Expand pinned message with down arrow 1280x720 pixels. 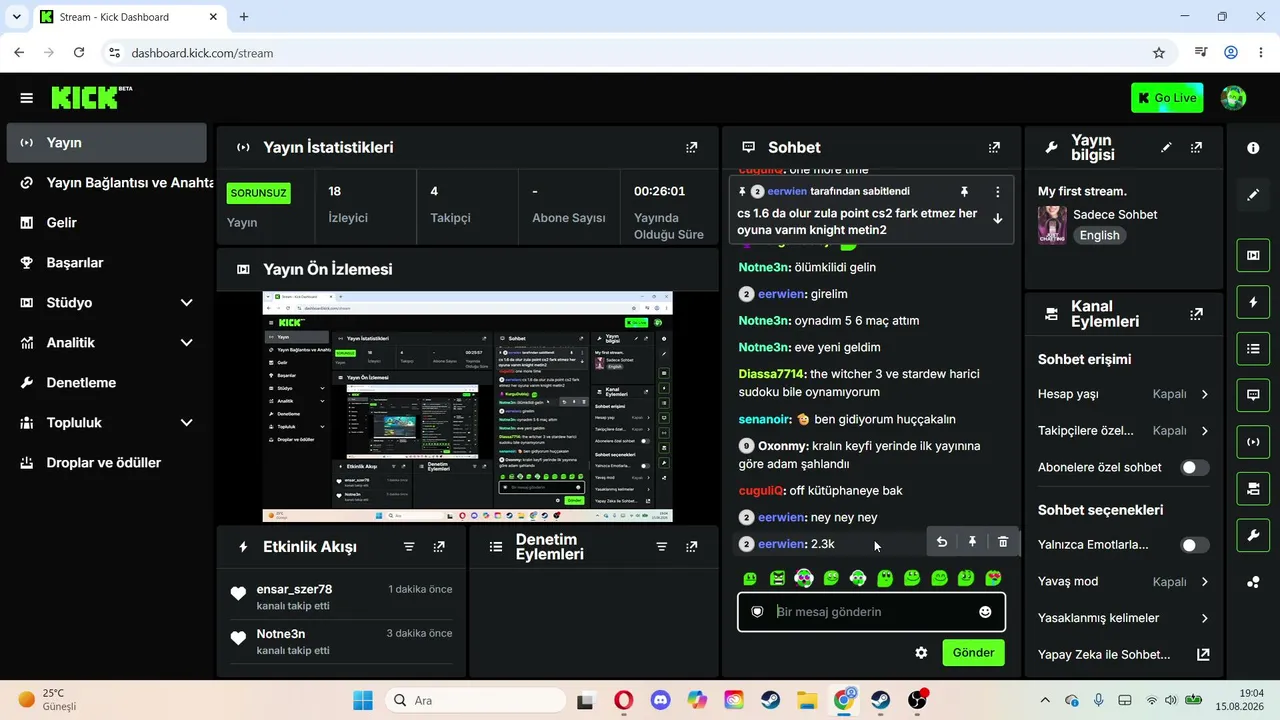pos(997,218)
